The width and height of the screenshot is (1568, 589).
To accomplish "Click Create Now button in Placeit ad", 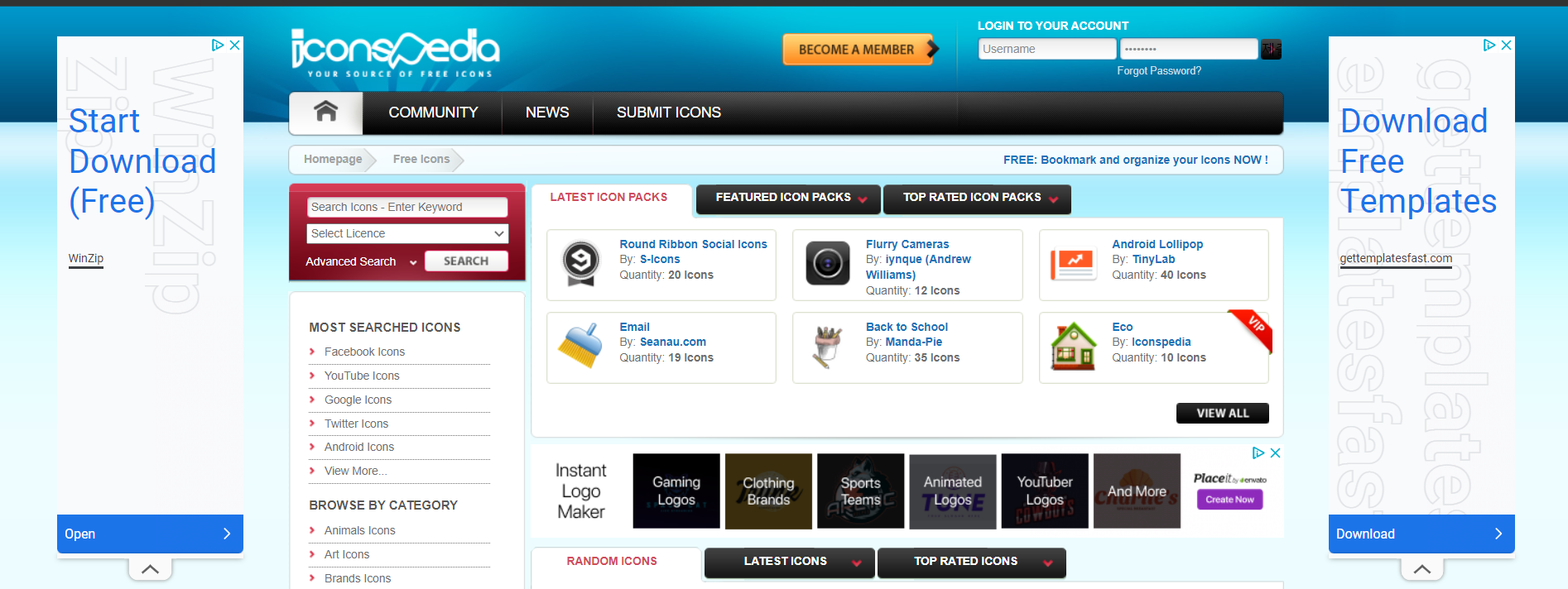I will coord(1229,500).
